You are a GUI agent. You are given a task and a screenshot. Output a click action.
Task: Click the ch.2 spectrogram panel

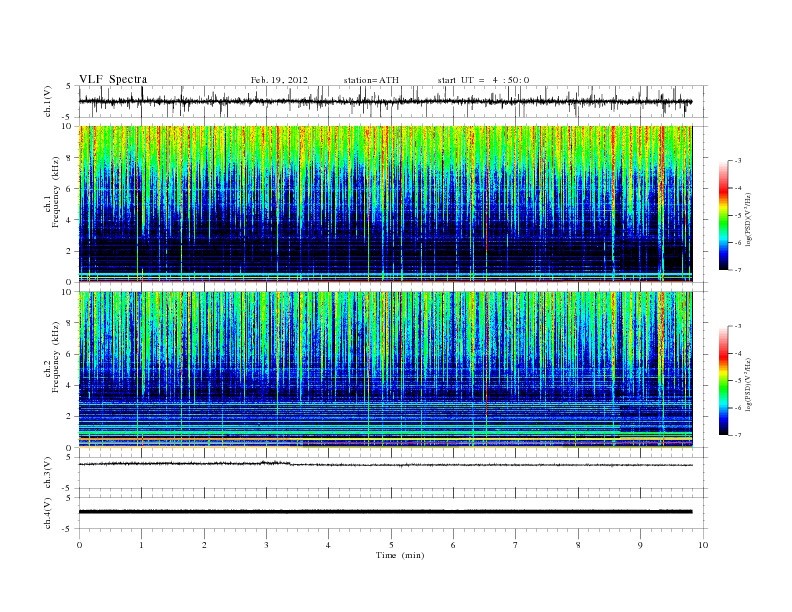click(x=385, y=370)
